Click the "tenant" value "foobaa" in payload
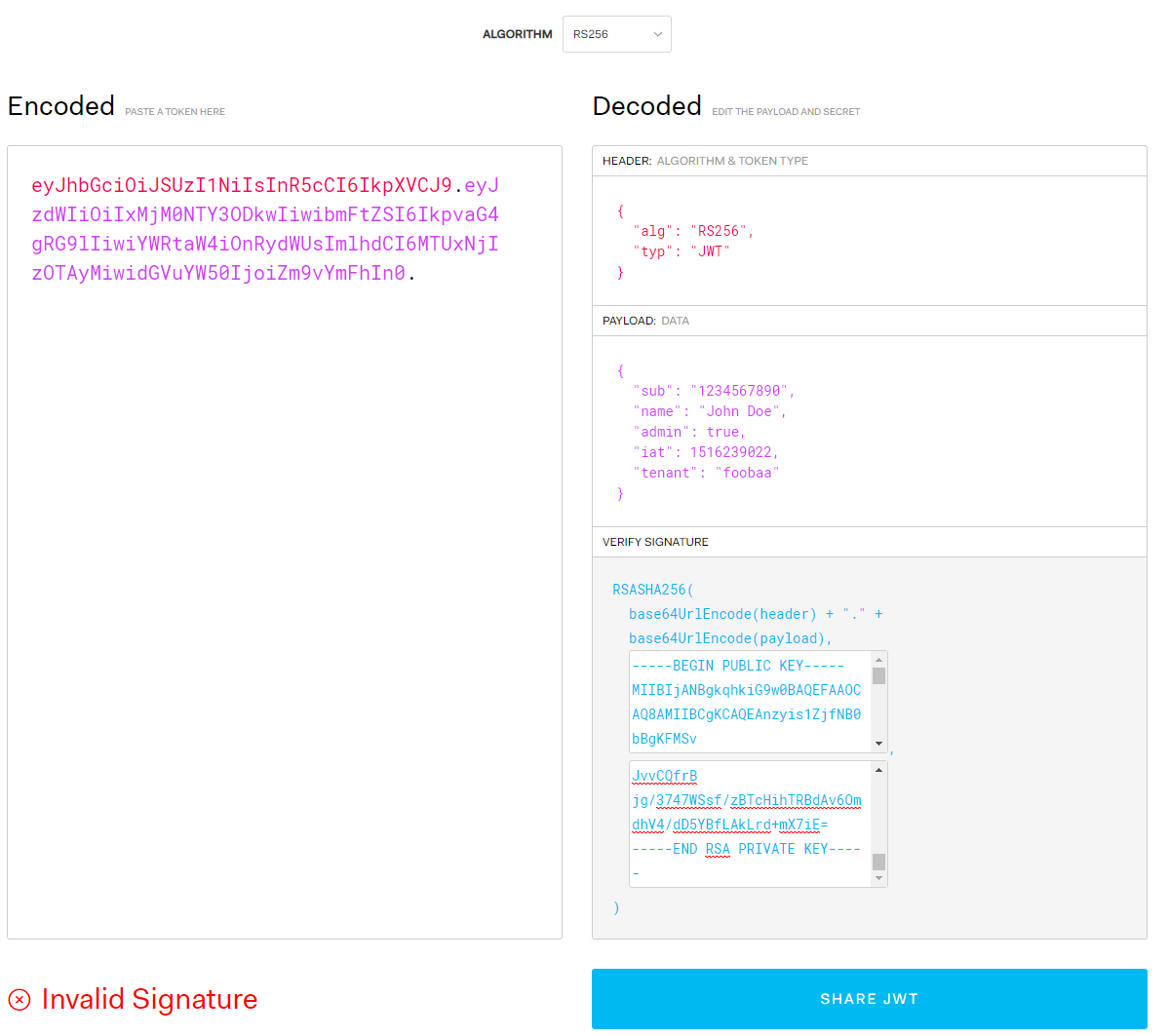Viewport: 1169px width, 1036px height. tap(747, 473)
